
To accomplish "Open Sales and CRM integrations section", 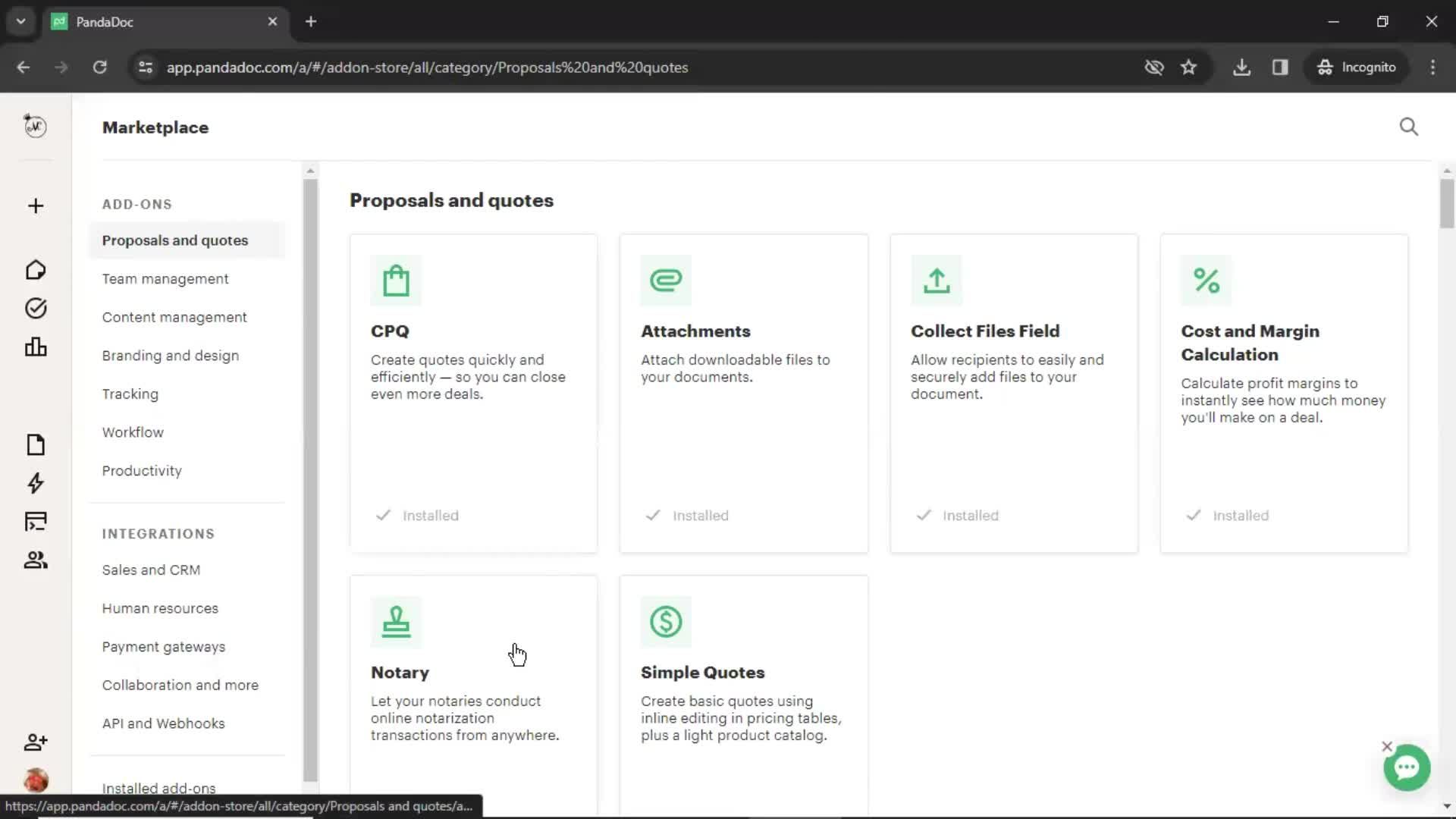I will (151, 570).
